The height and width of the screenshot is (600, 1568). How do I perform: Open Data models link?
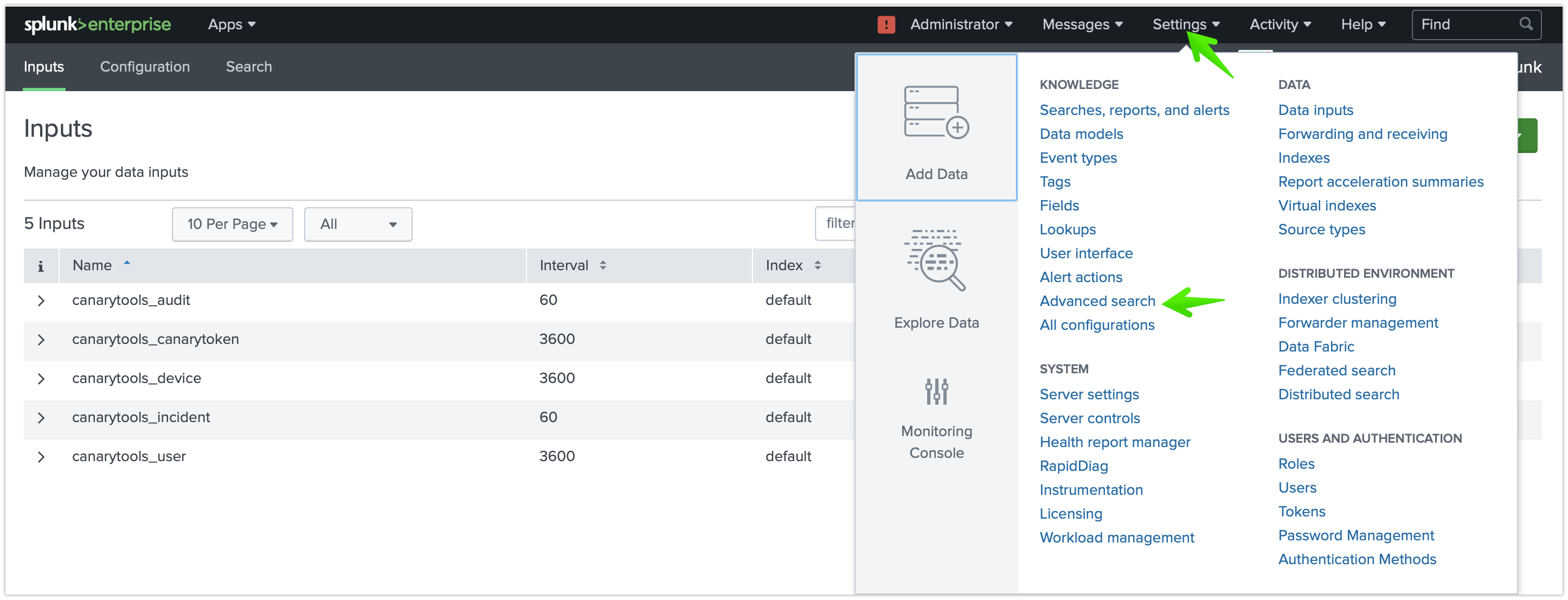pyautogui.click(x=1081, y=134)
